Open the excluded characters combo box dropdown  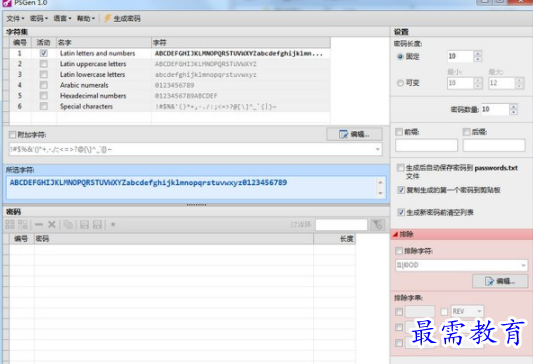(523, 265)
